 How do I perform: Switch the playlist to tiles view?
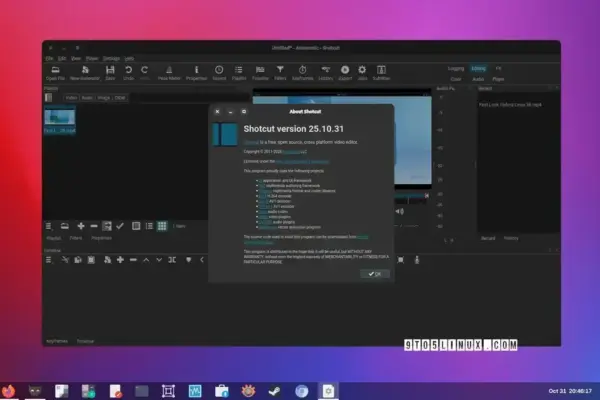(x=136, y=226)
